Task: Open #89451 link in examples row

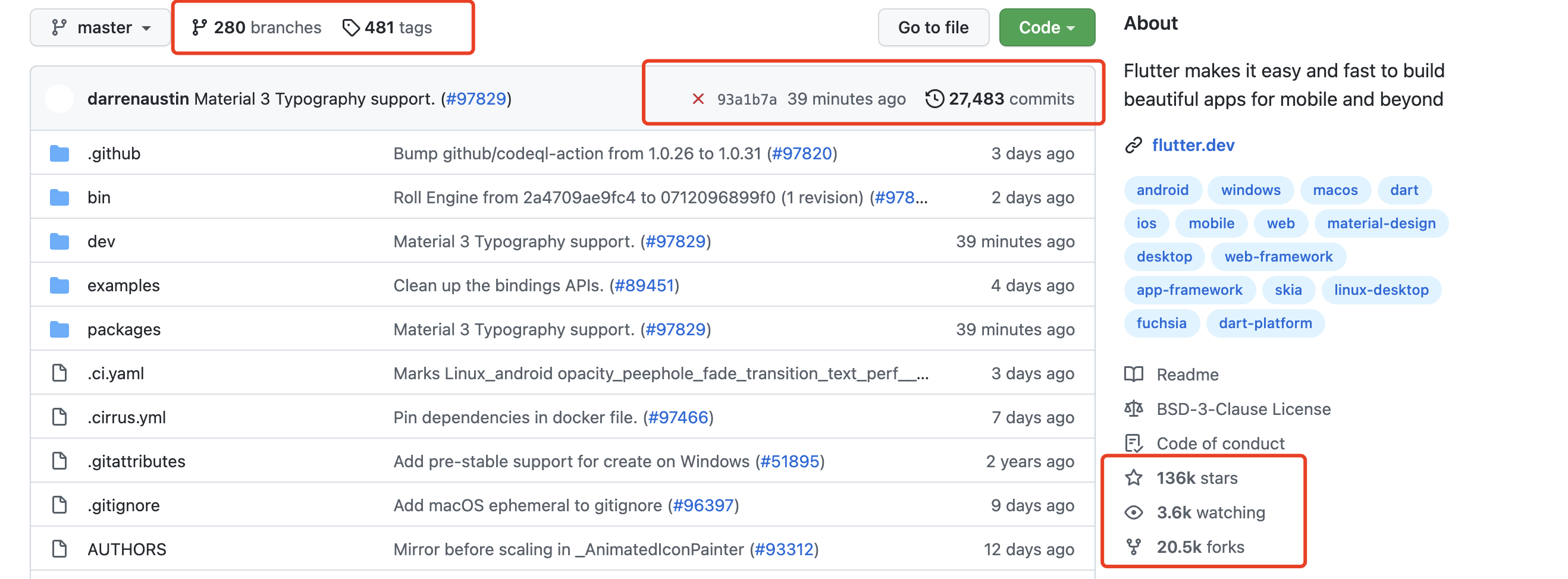Action: pyautogui.click(x=644, y=285)
